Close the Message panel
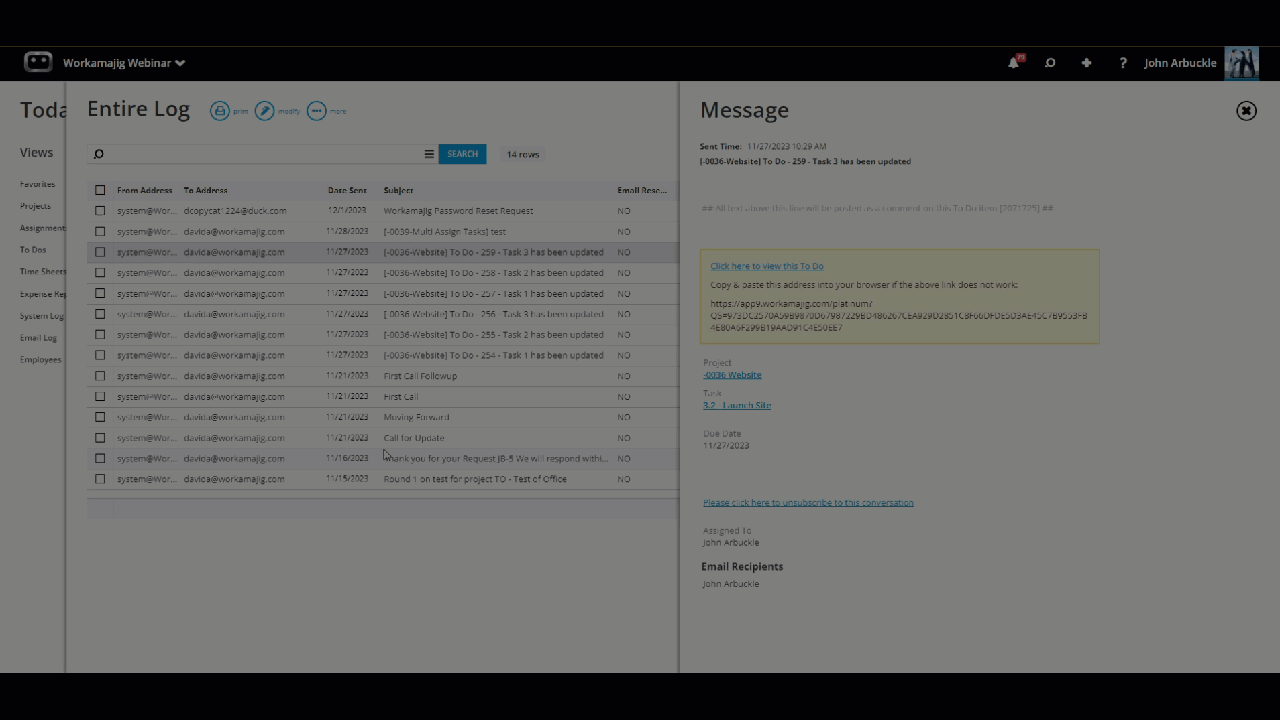Image resolution: width=1280 pixels, height=720 pixels. coord(1246,111)
